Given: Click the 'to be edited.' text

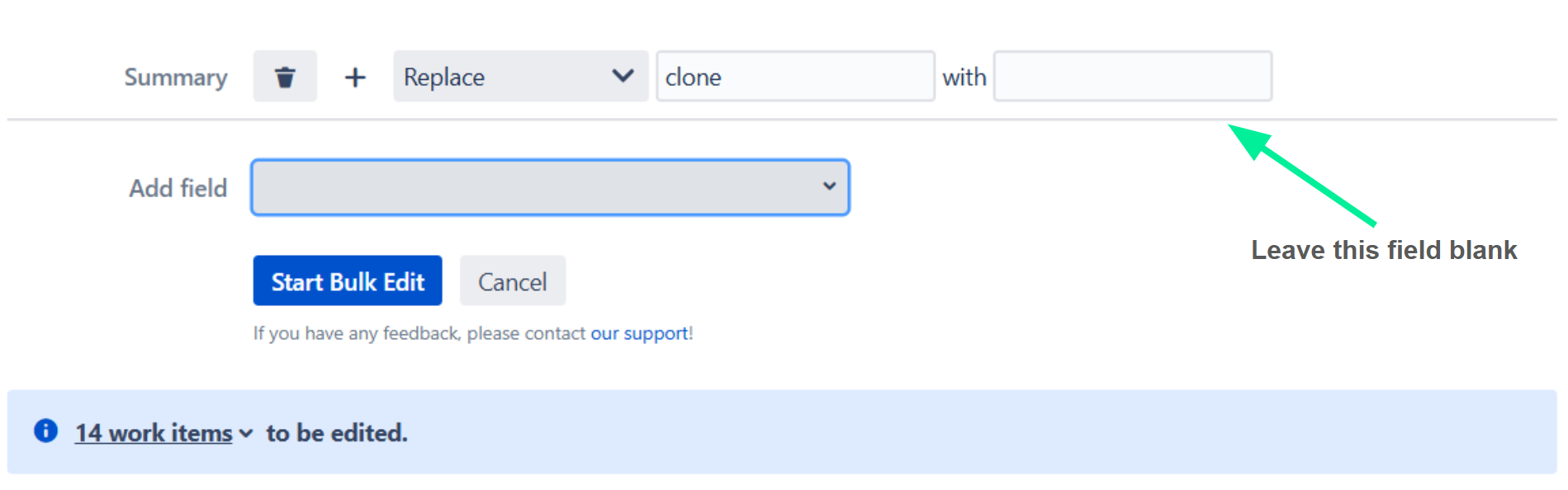Looking at the screenshot, I should tap(337, 433).
